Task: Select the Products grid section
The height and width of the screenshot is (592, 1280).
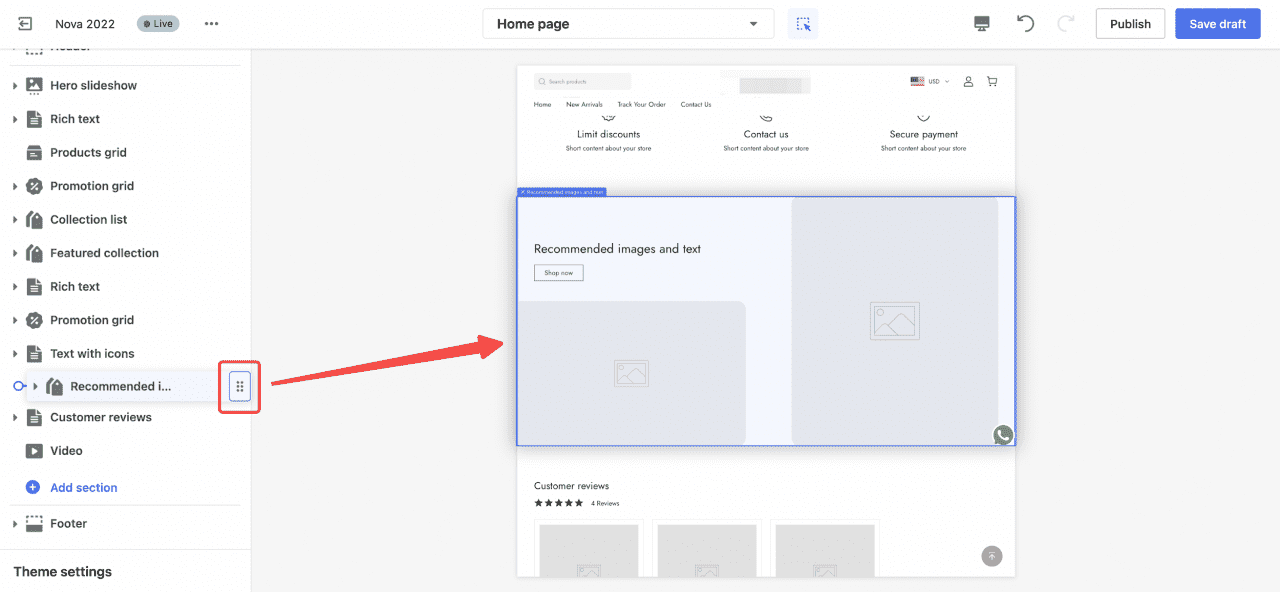Action: pos(88,153)
